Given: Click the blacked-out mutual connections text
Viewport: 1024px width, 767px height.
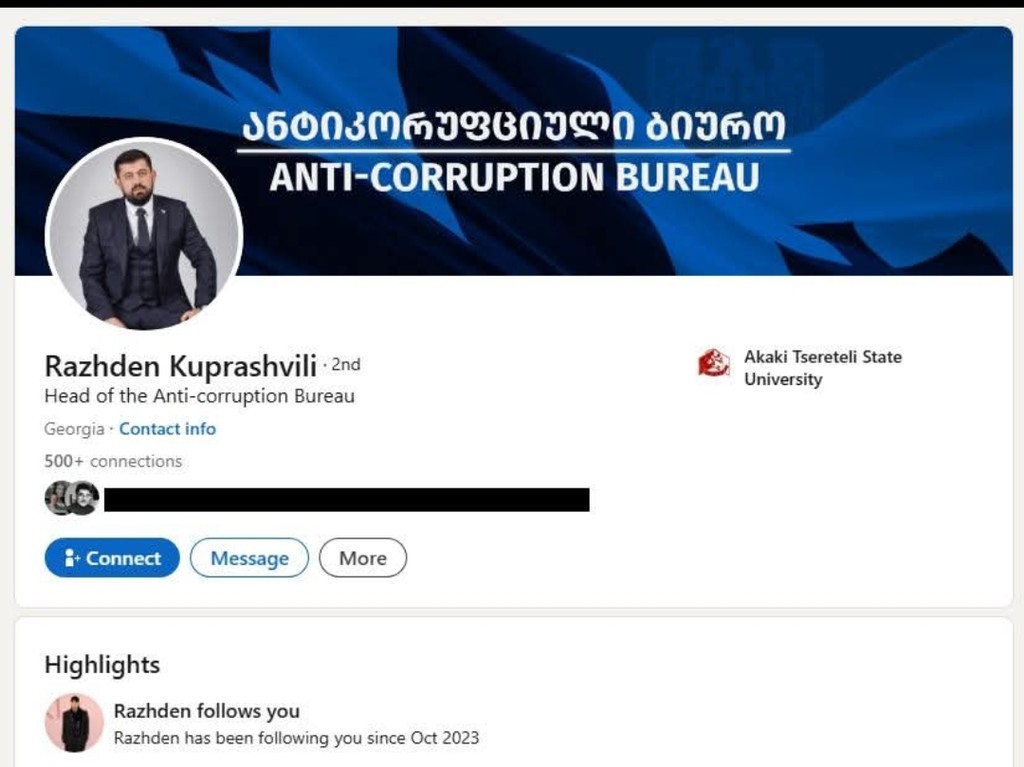Looking at the screenshot, I should [347, 500].
